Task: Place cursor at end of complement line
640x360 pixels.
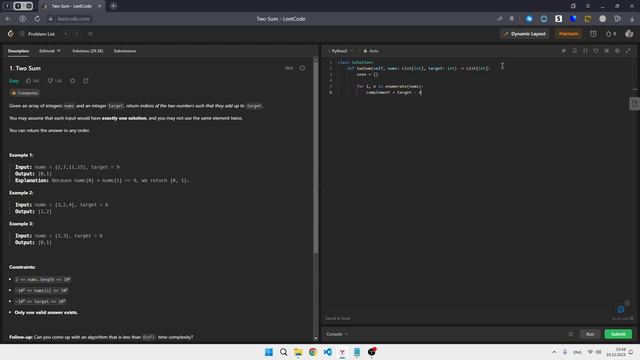Action: tap(421, 93)
